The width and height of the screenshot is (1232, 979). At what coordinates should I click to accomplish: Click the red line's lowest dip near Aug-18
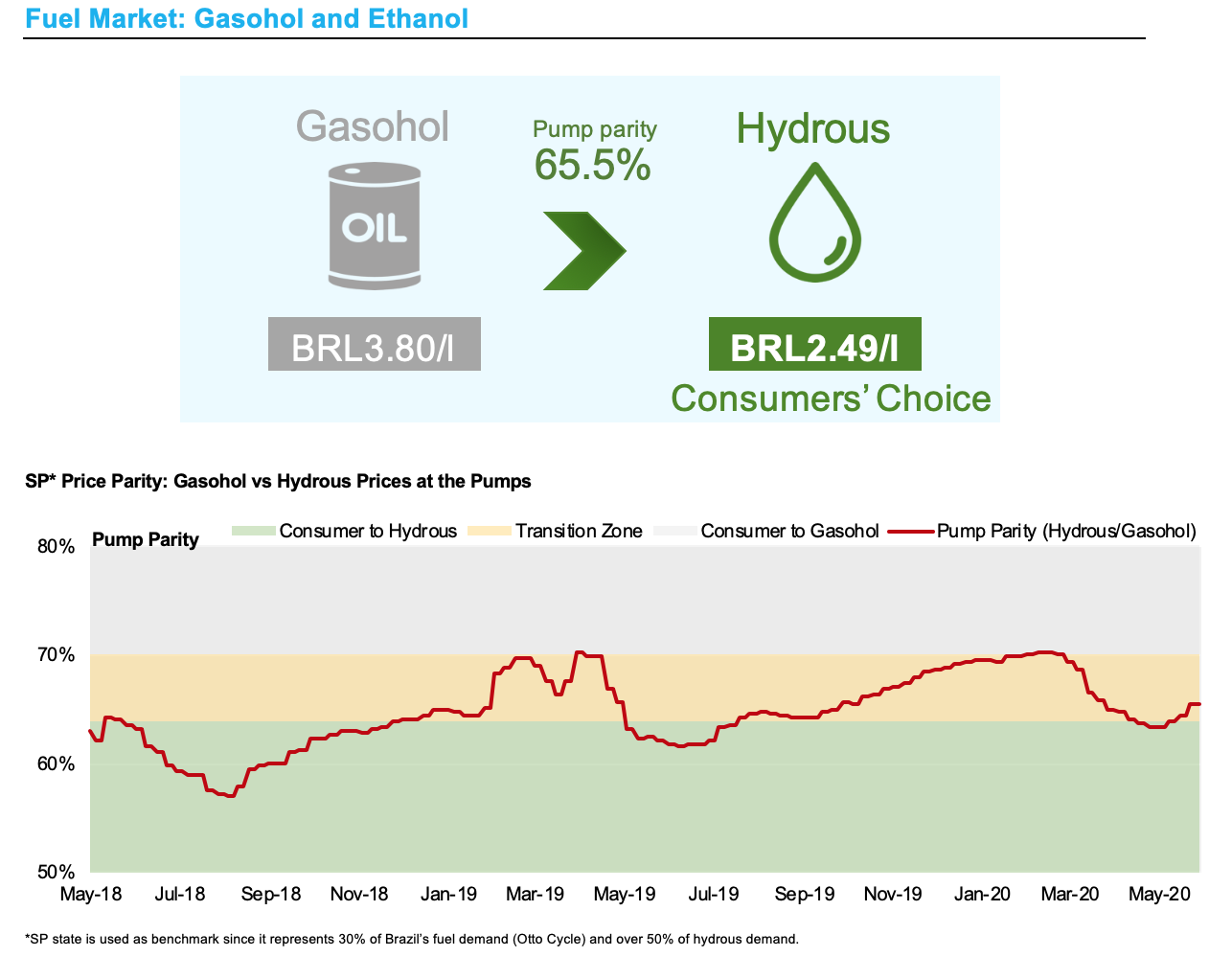pyautogui.click(x=229, y=795)
